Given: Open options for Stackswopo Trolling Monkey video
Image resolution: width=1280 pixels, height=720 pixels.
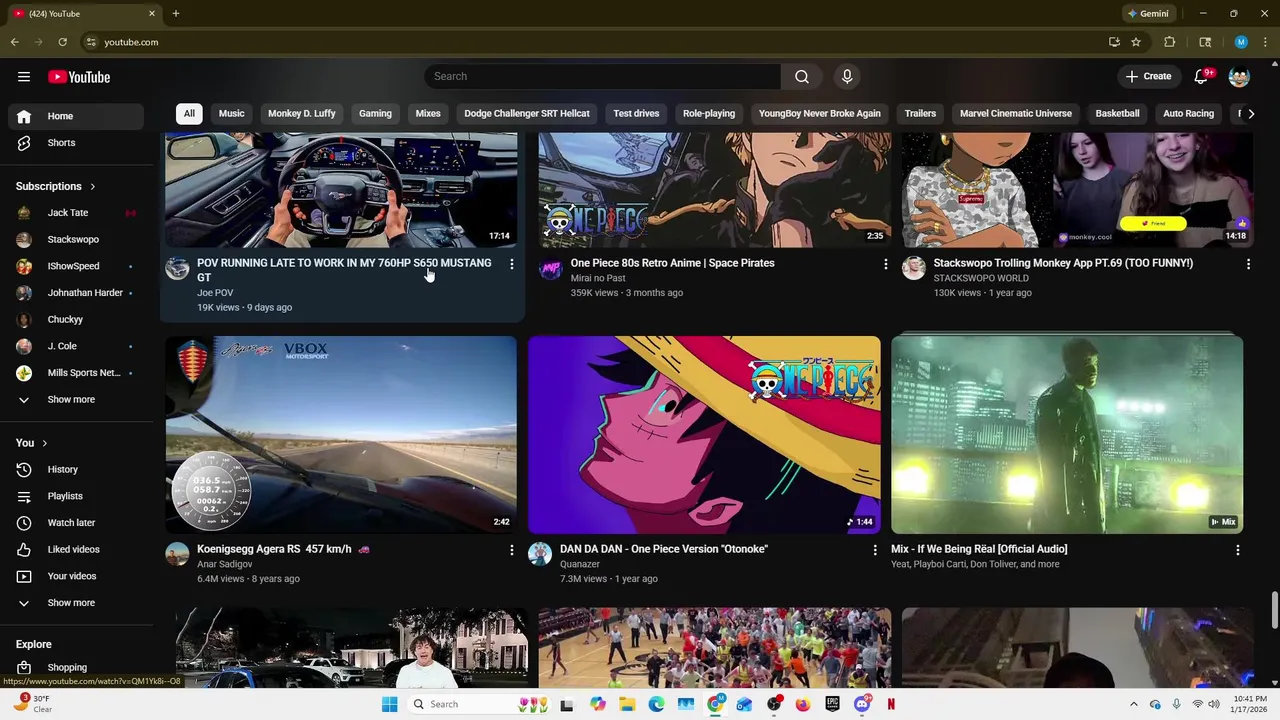Looking at the screenshot, I should click(1248, 264).
